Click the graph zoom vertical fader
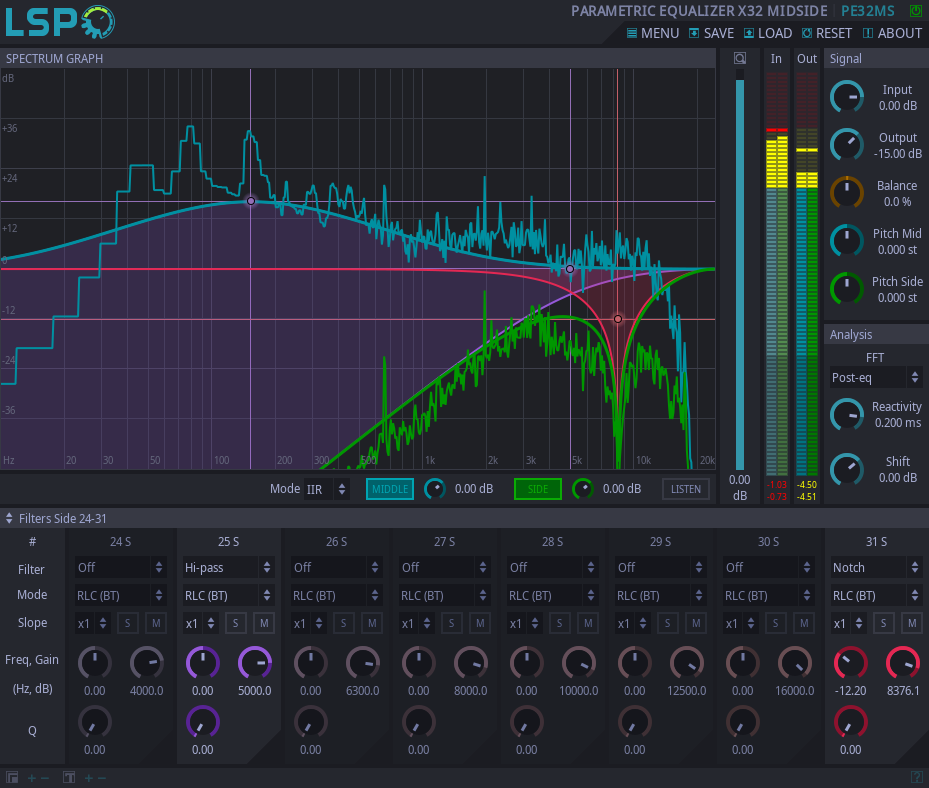Viewport: 929px width, 788px height. coord(739,270)
